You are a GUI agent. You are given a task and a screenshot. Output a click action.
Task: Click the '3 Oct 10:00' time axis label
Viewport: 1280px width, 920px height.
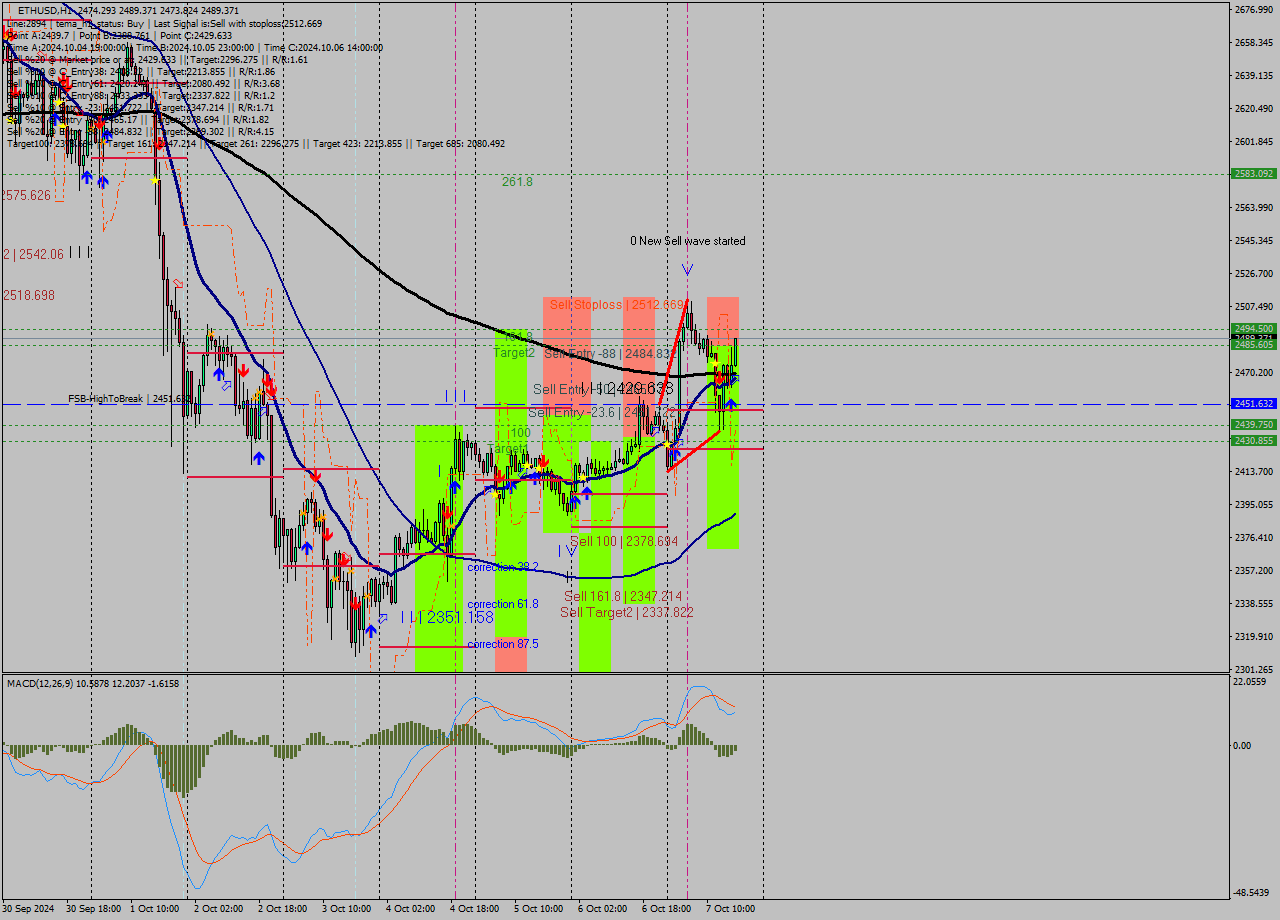pos(347,909)
